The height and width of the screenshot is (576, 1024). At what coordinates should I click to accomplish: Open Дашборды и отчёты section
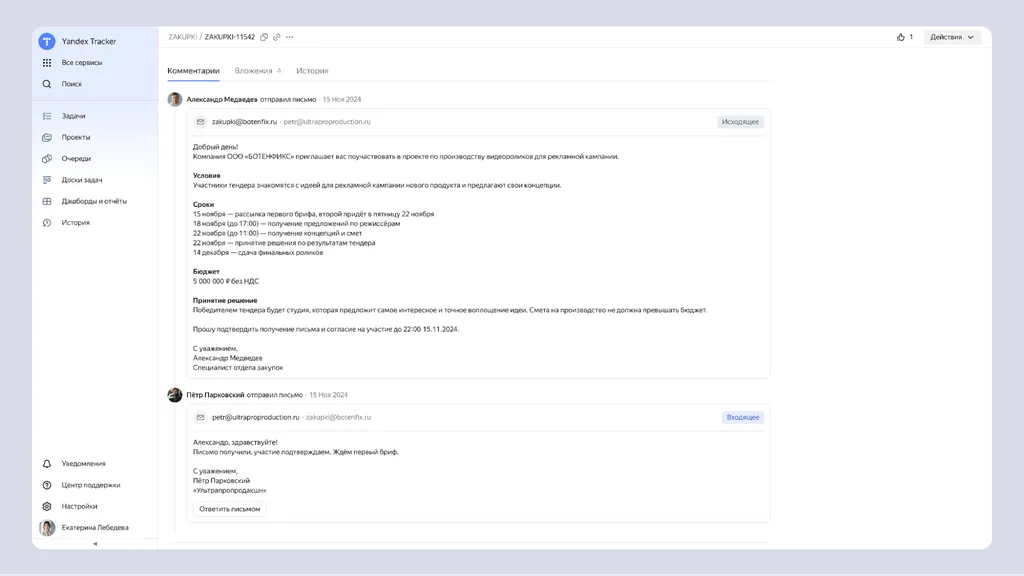pyautogui.click(x=95, y=201)
